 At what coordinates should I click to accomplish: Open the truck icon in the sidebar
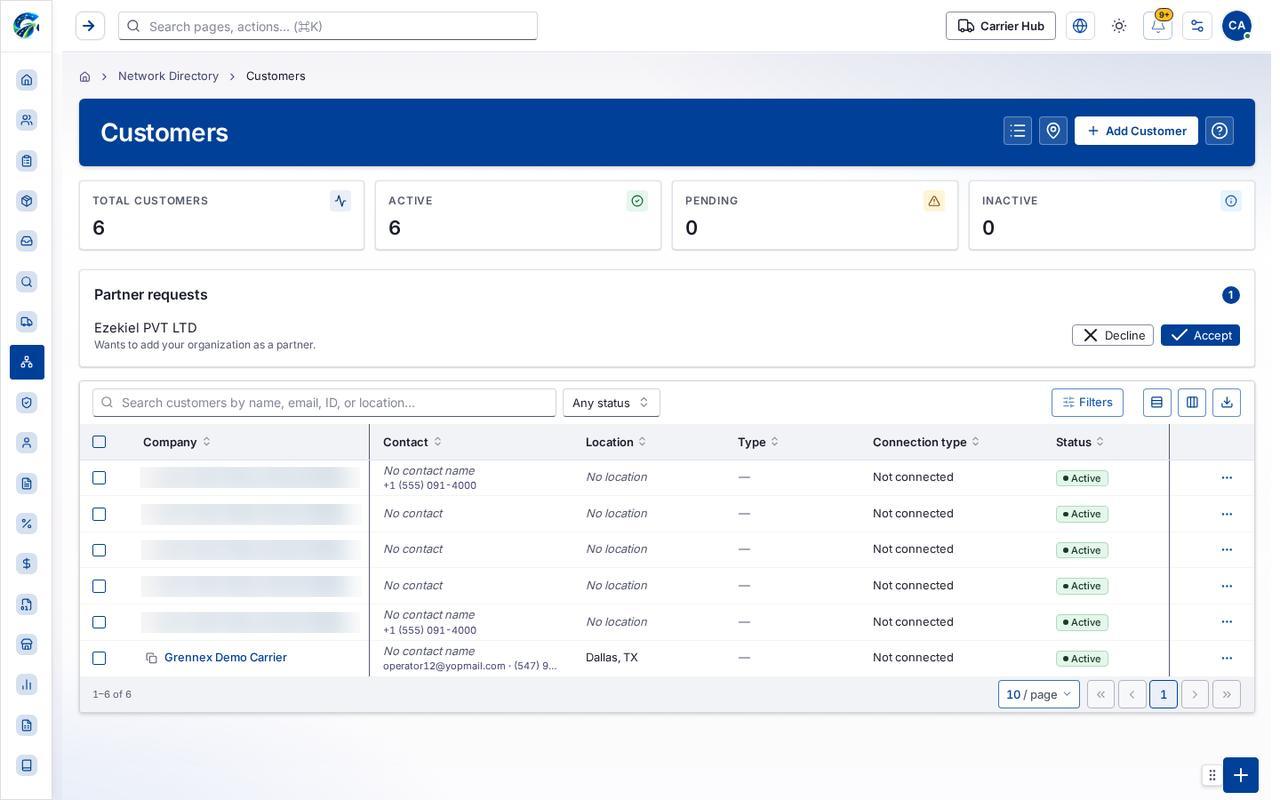click(27, 322)
